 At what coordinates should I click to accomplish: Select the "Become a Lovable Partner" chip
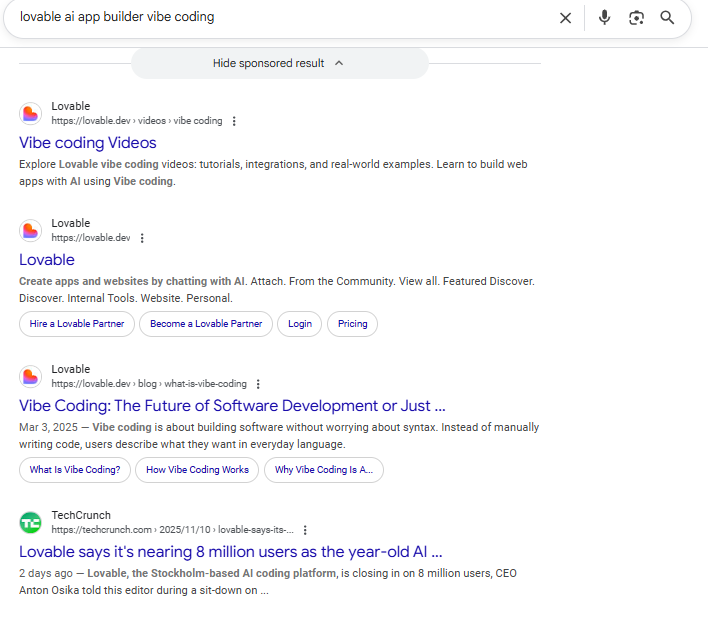click(x=206, y=324)
